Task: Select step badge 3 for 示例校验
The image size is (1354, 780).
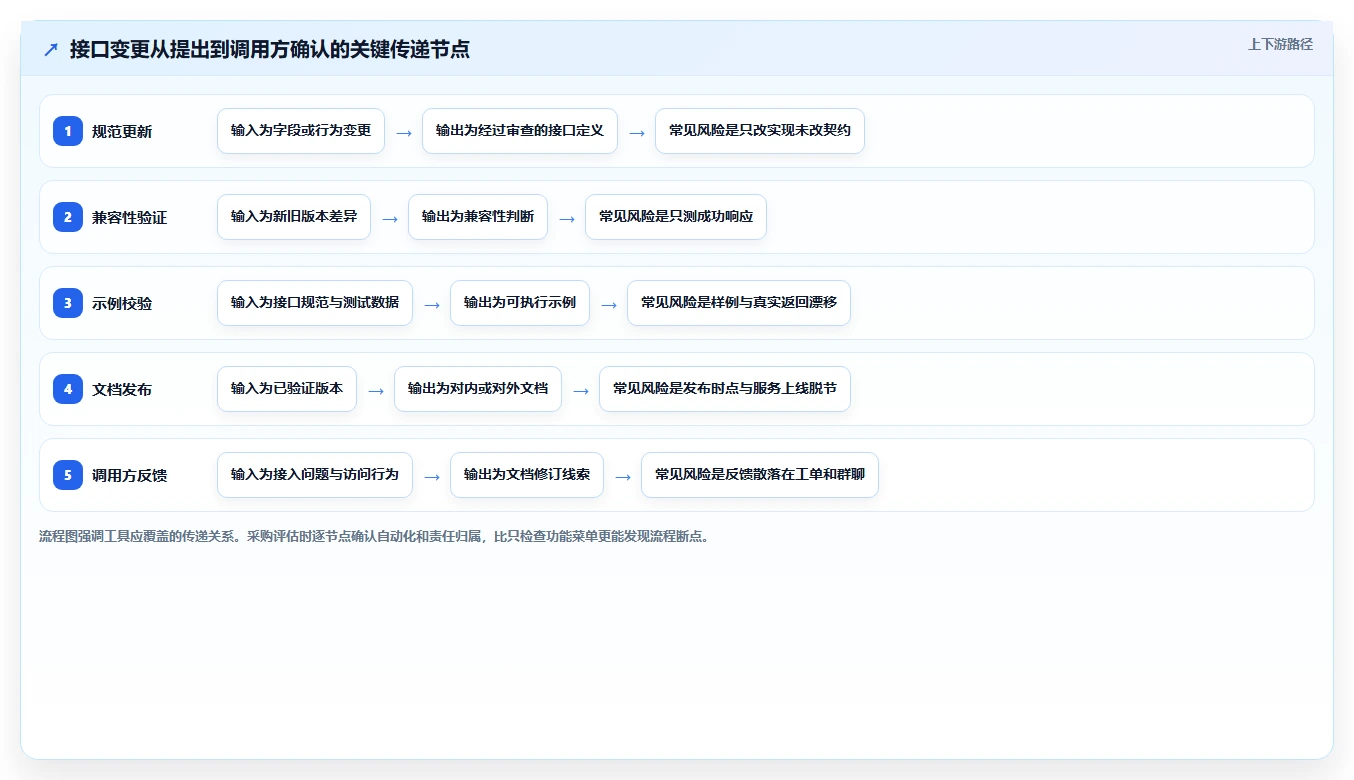Action: click(x=68, y=303)
